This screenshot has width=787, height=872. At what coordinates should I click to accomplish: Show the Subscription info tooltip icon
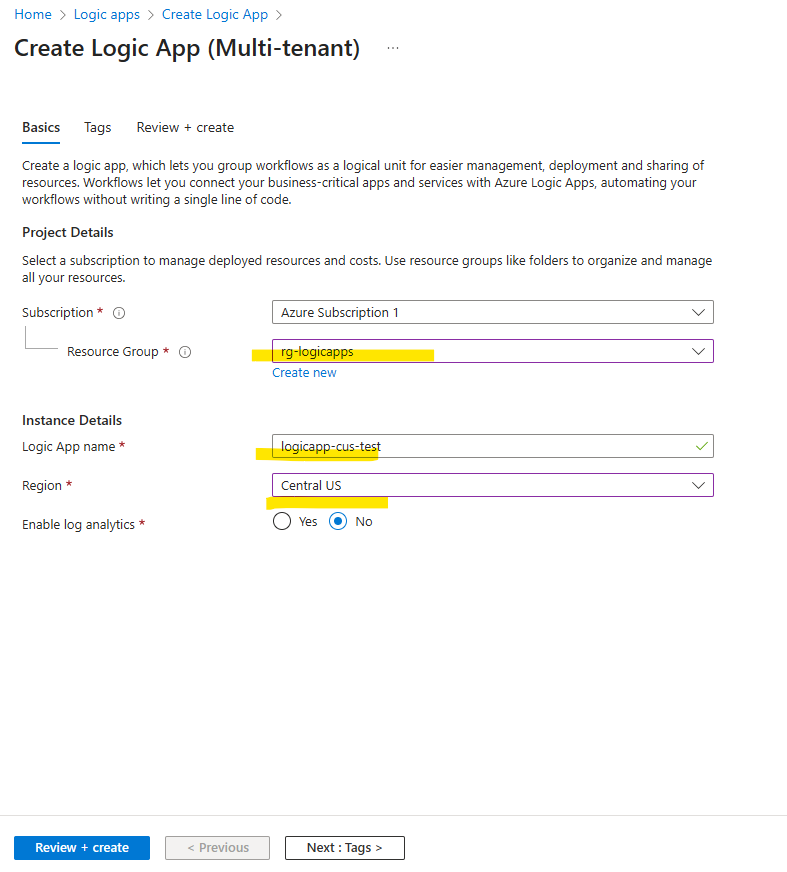119,313
